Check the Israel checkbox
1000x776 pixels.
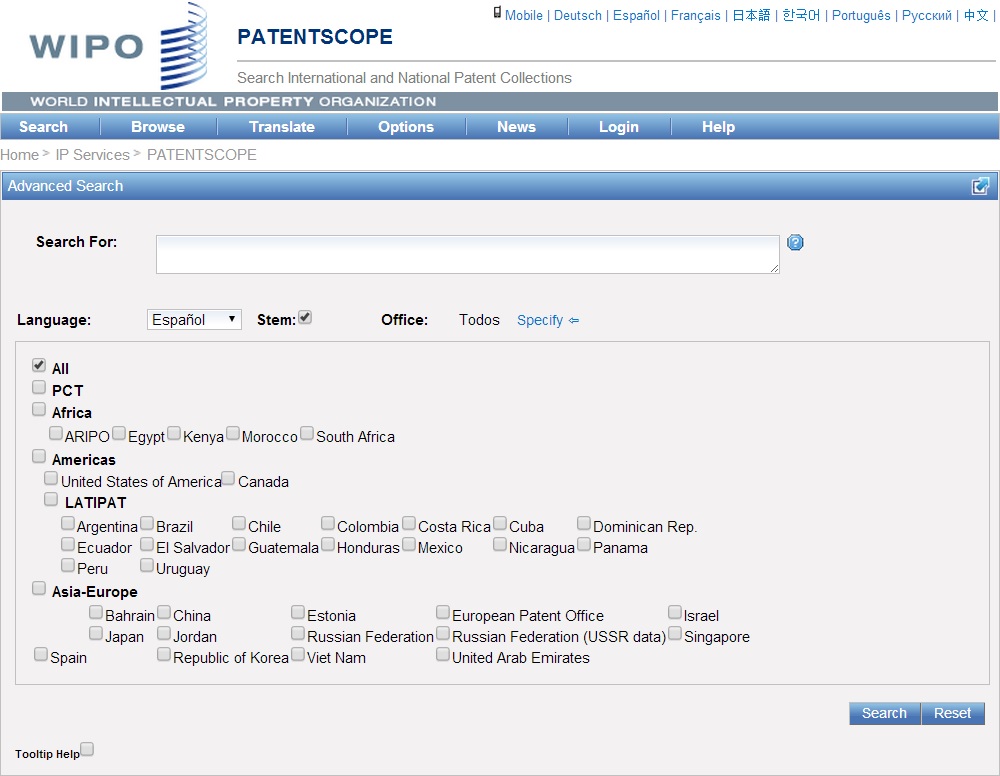[x=675, y=612]
